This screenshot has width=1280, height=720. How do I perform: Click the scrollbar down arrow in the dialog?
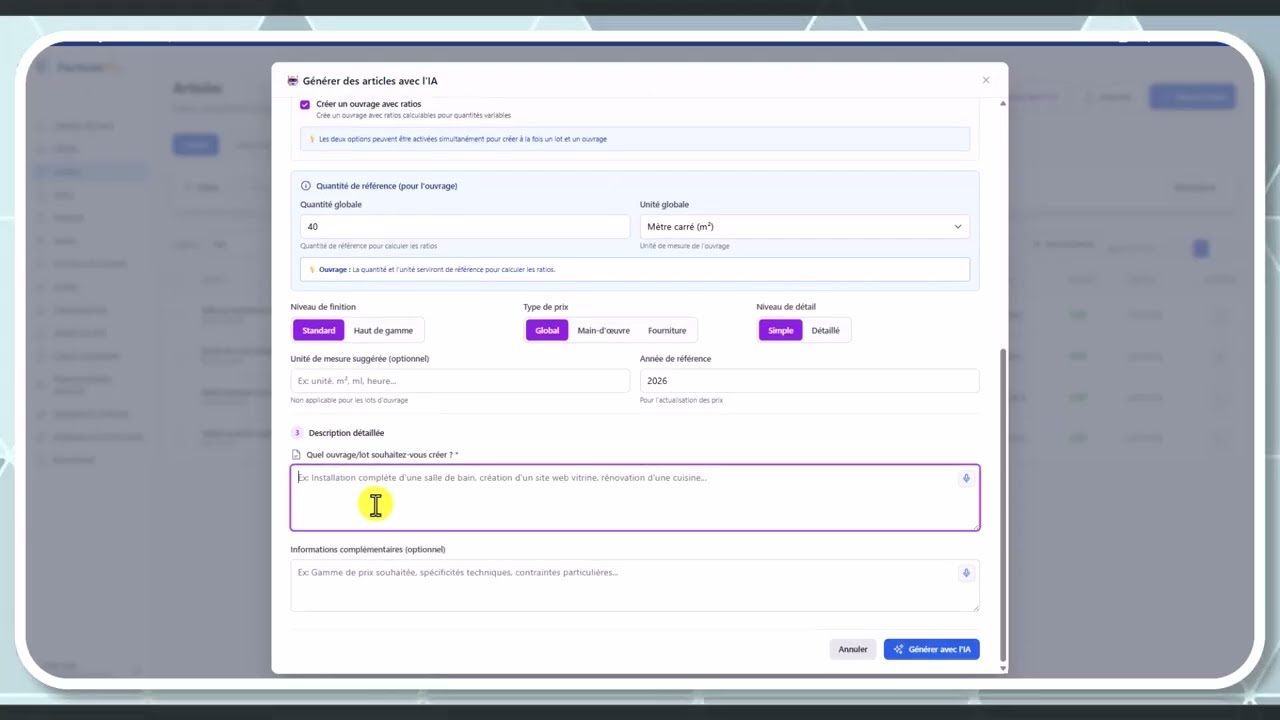pyautogui.click(x=1003, y=668)
